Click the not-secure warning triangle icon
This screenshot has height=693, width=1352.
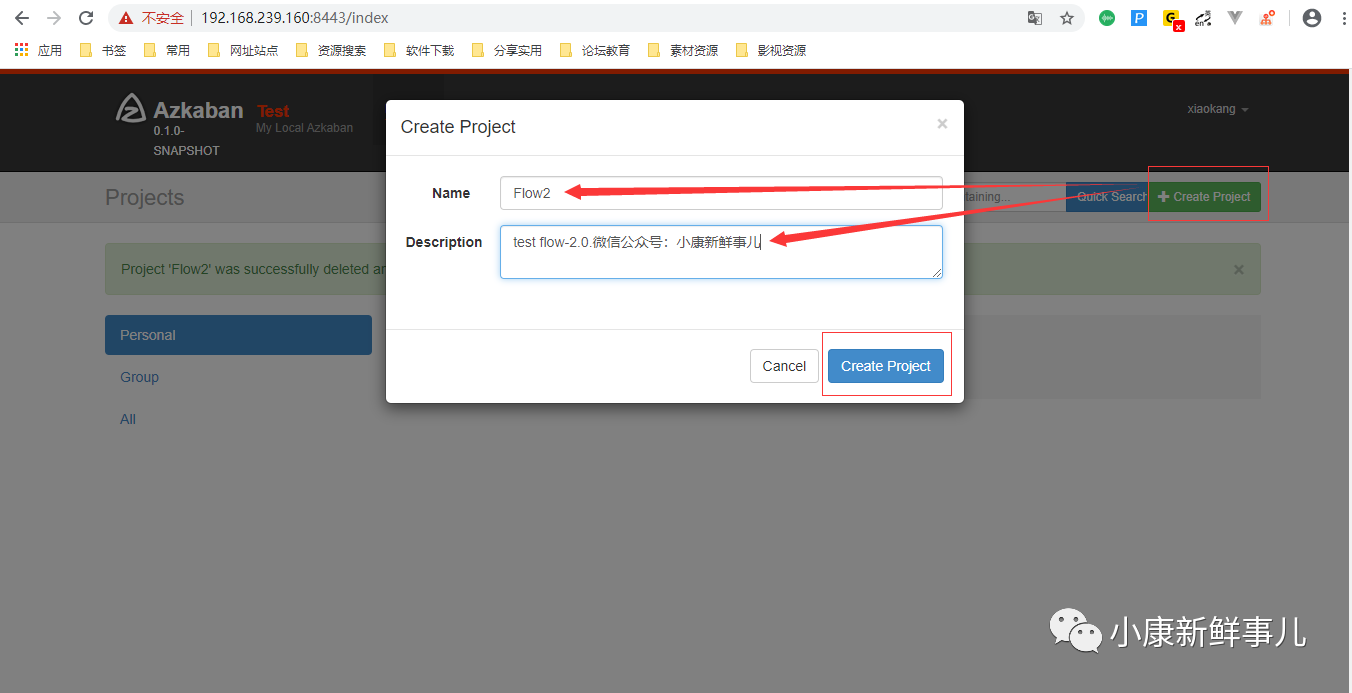125,18
